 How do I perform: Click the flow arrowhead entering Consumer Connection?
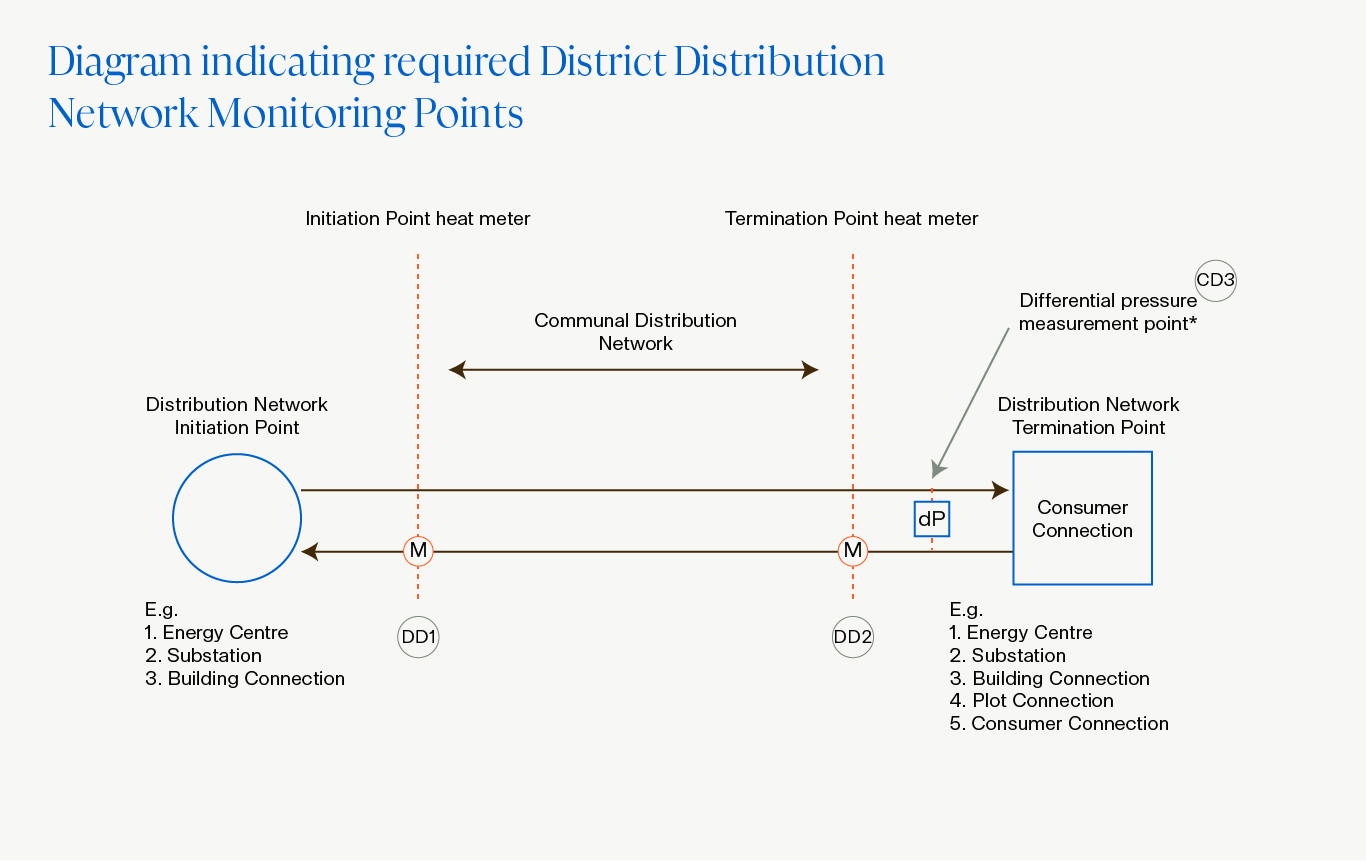pos(1000,490)
